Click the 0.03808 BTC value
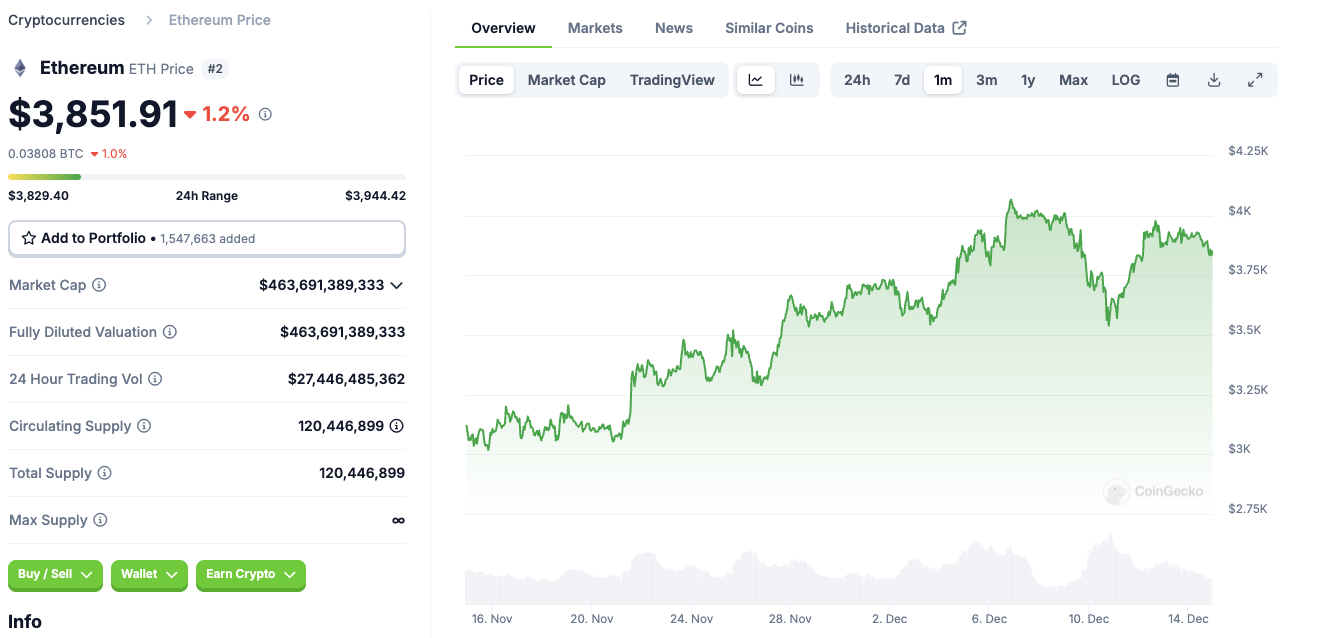Screen dimensions: 1324x638 point(46,154)
